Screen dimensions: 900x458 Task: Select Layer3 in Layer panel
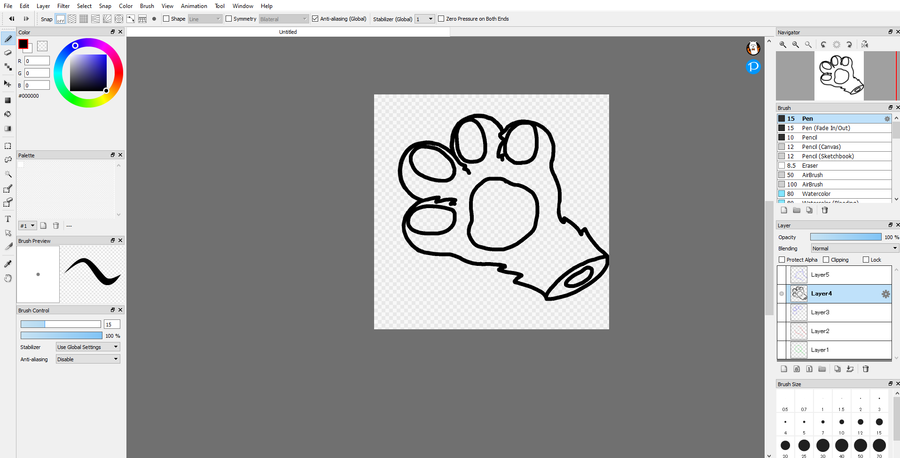click(834, 313)
